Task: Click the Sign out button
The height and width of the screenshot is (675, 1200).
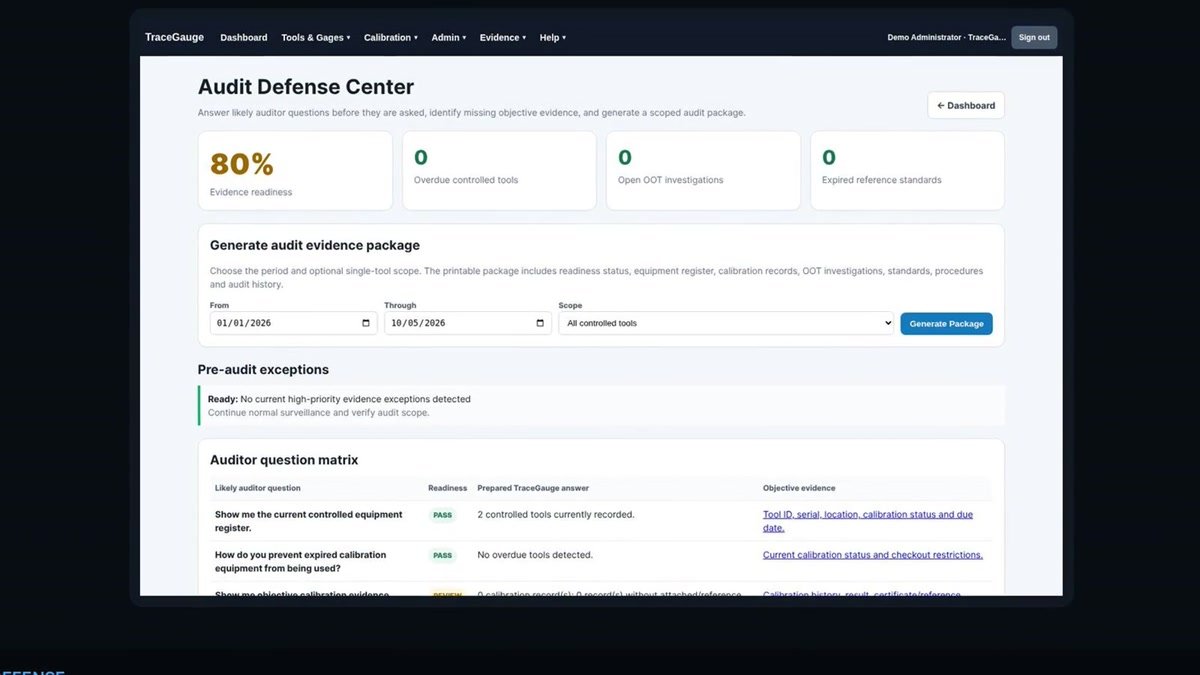Action: click(x=1034, y=38)
